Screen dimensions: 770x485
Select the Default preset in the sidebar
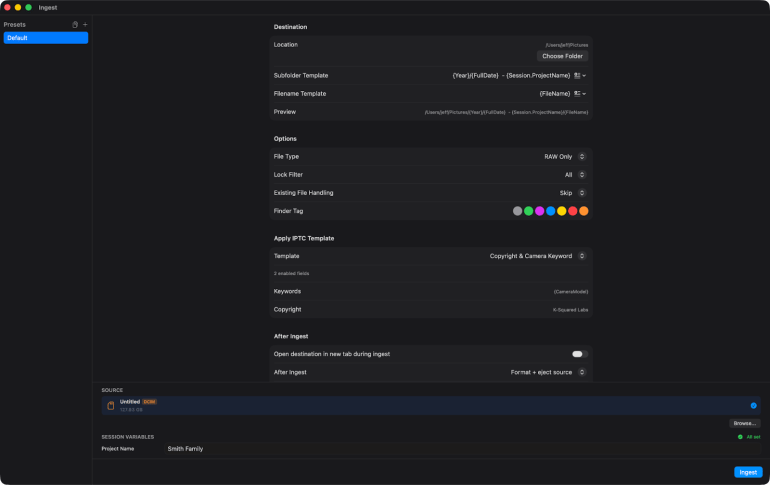[46, 38]
